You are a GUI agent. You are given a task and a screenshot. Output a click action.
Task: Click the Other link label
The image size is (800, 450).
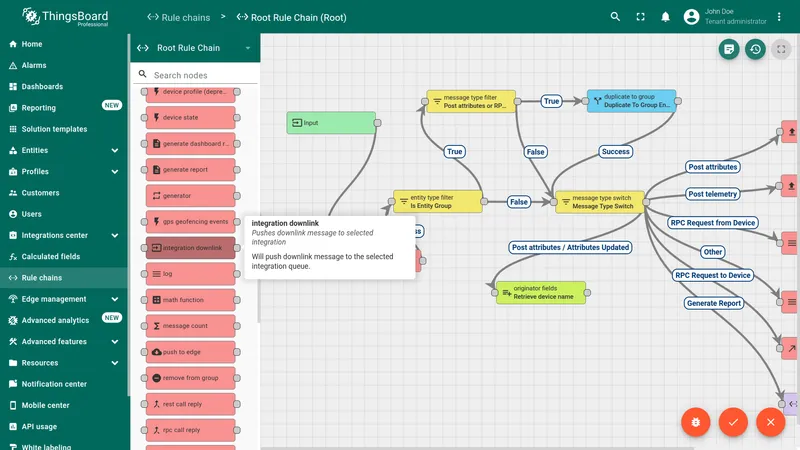pyautogui.click(x=713, y=252)
